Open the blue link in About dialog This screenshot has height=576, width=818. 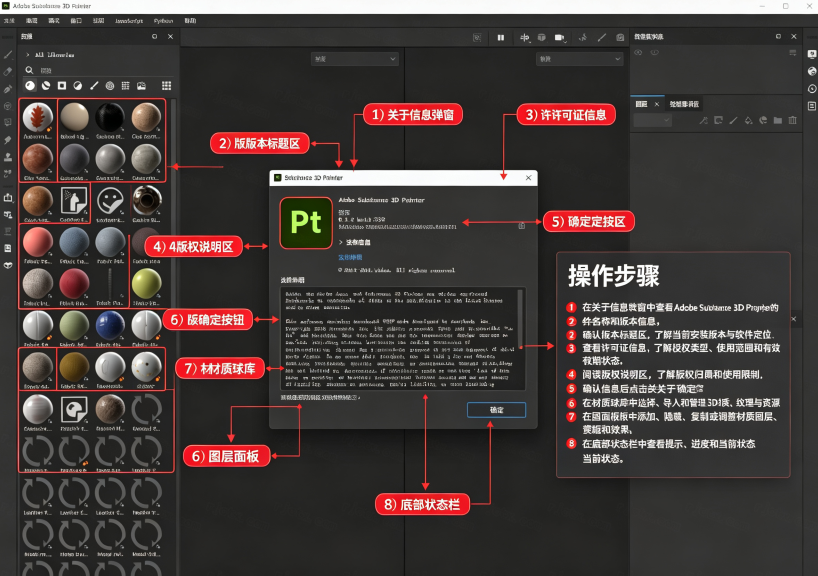[x=350, y=257]
